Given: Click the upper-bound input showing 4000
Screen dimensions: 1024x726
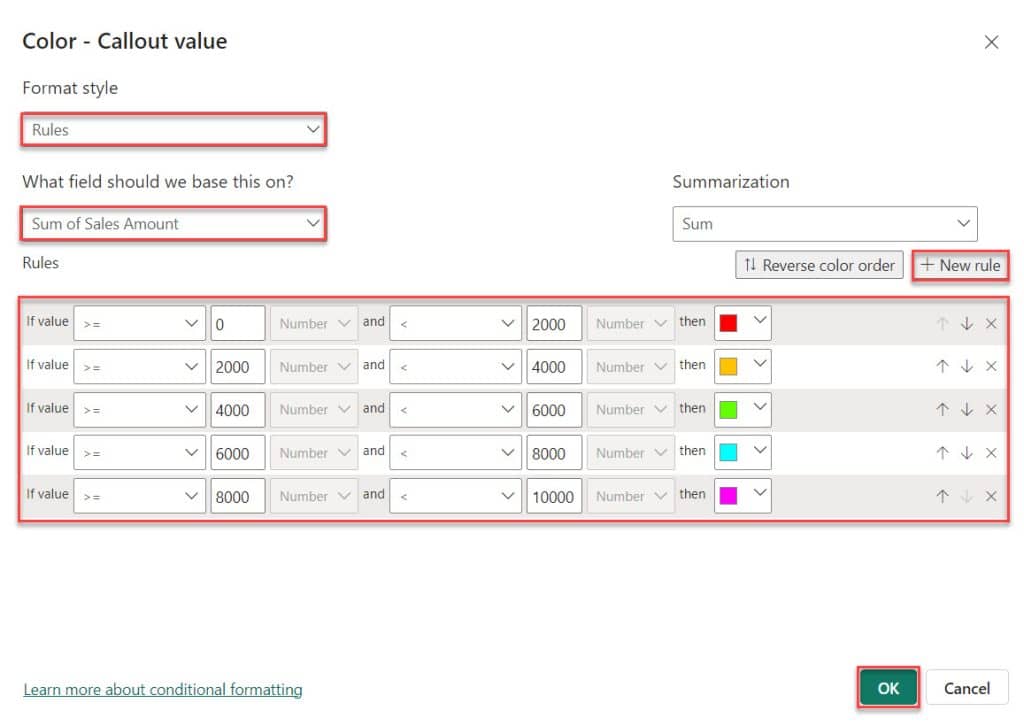Looking at the screenshot, I should [x=554, y=366].
